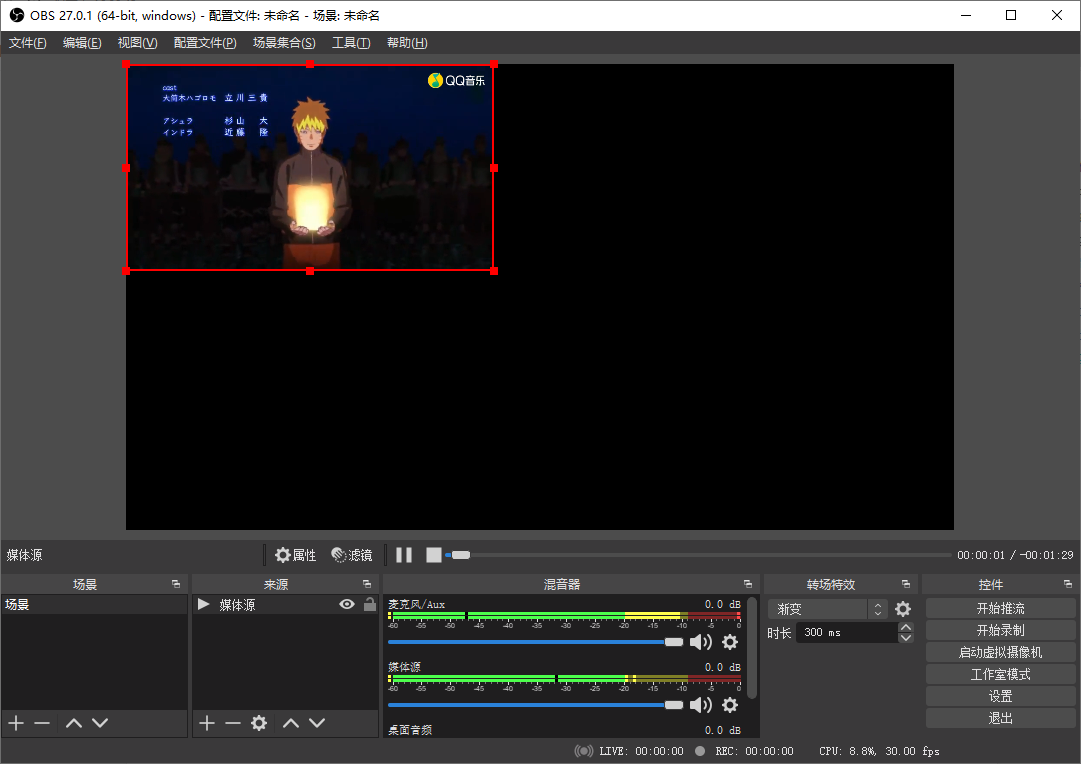Viewport: 1081px width, 764px height.
Task: Toggle visibility eye of 媒体源 source
Action: pyautogui.click(x=347, y=604)
